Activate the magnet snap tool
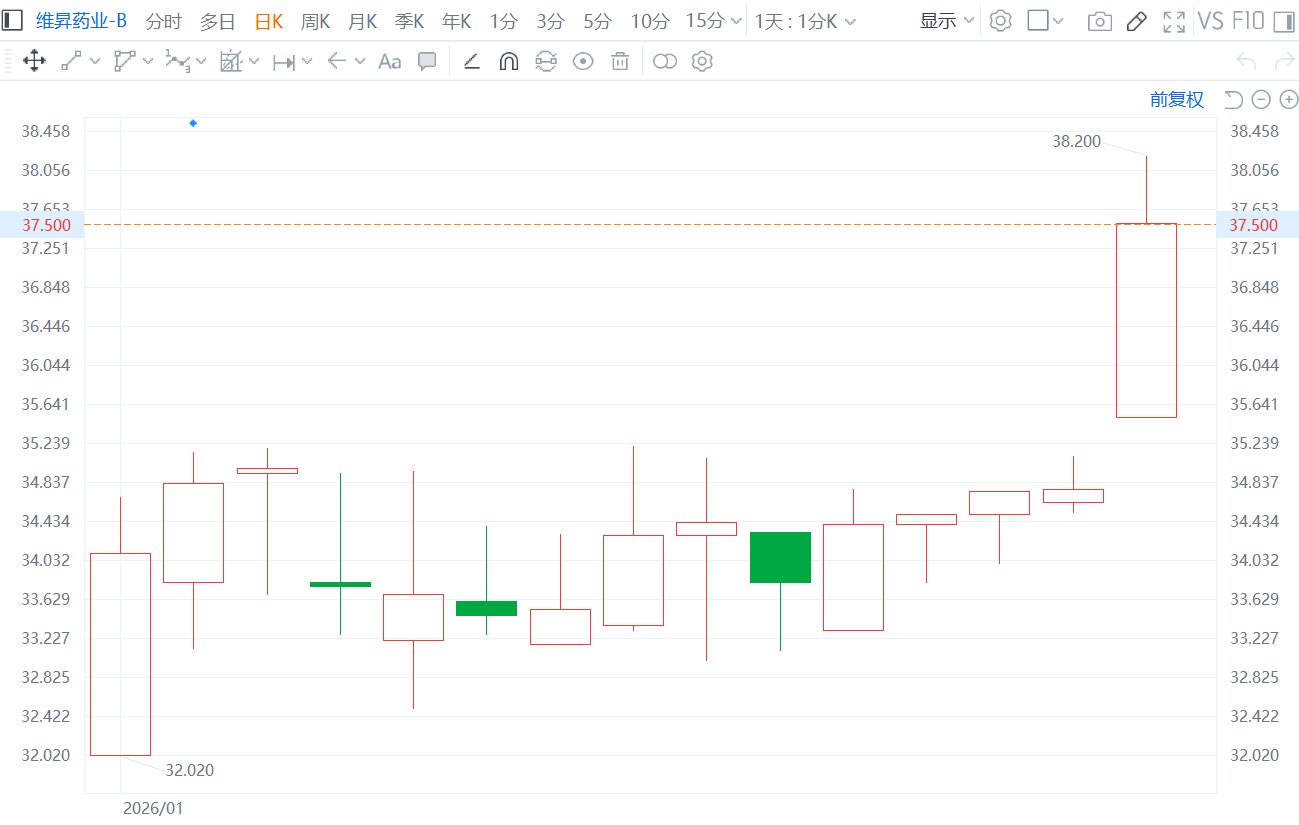1299x825 pixels. 508,62
